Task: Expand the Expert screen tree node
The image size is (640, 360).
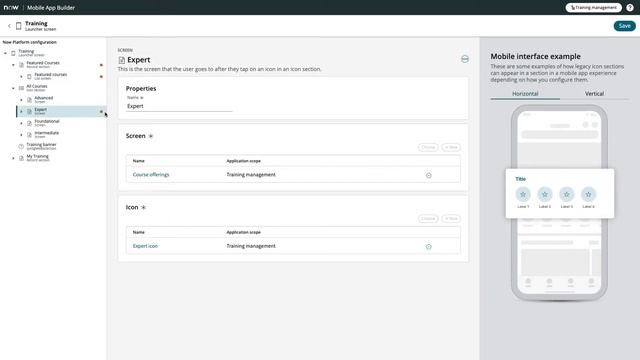Action: point(21,111)
